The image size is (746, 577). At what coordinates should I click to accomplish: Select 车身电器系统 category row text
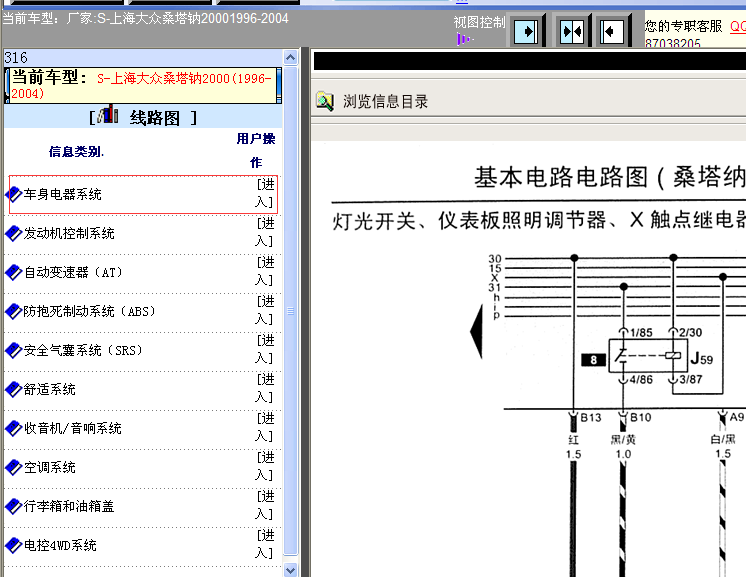coord(62,194)
